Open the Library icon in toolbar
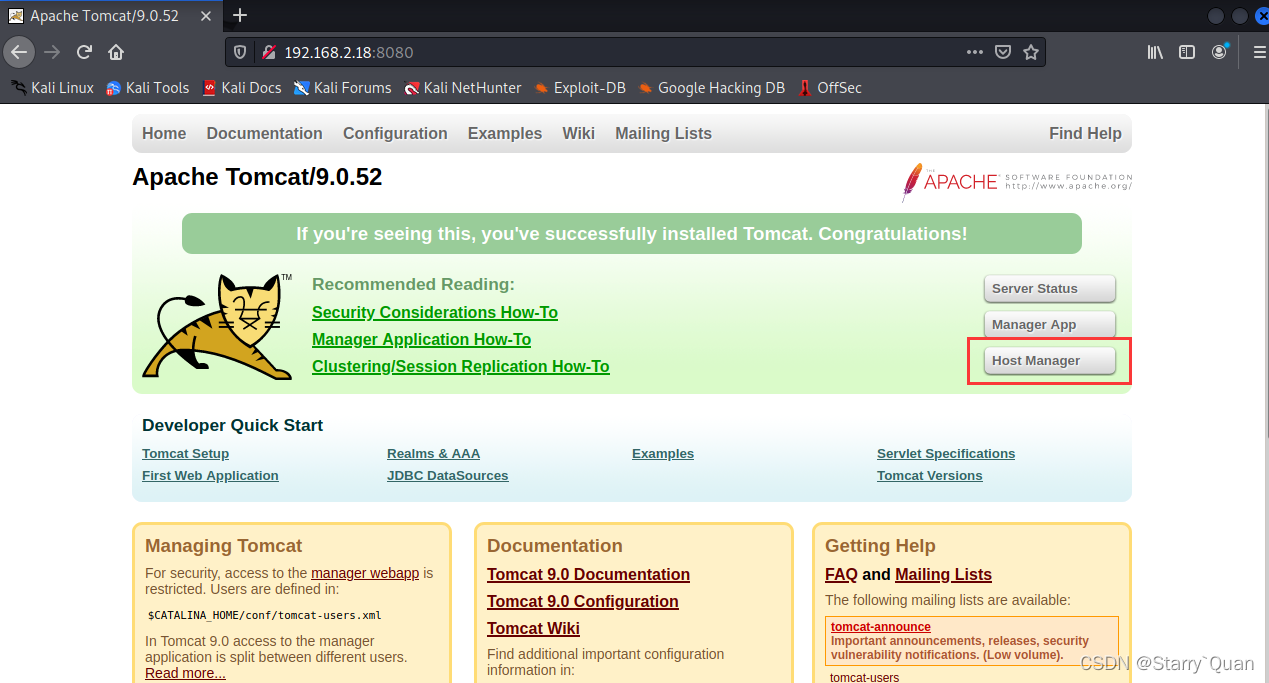This screenshot has height=683, width=1269. pyautogui.click(x=1155, y=52)
